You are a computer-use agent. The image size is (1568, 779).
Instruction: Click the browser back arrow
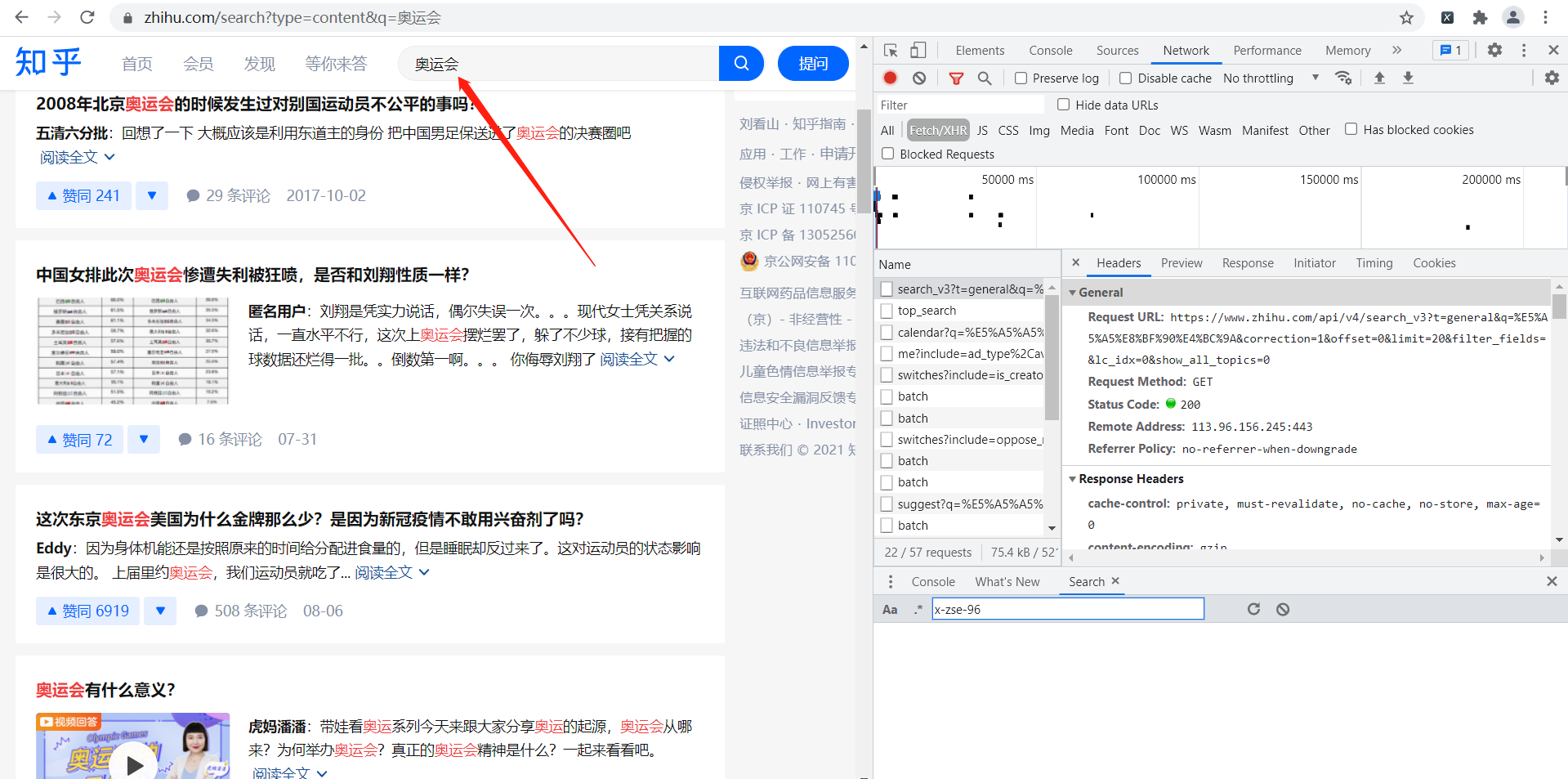click(x=22, y=17)
